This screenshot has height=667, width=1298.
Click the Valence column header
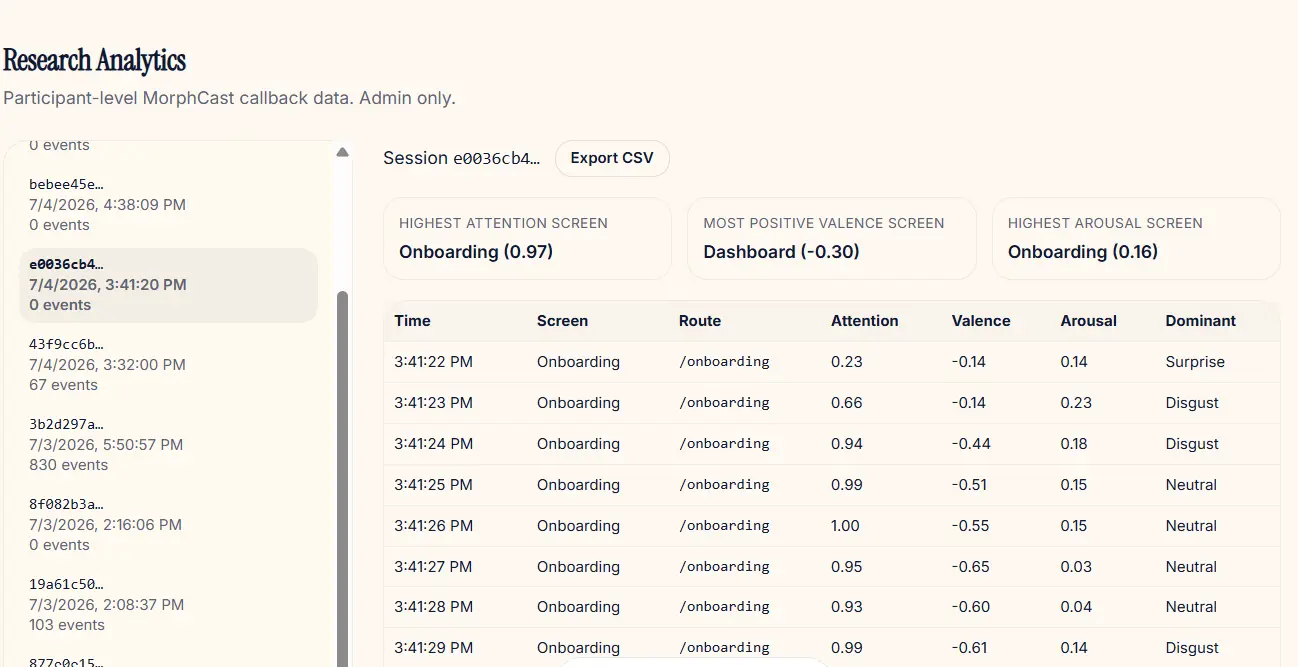(981, 321)
